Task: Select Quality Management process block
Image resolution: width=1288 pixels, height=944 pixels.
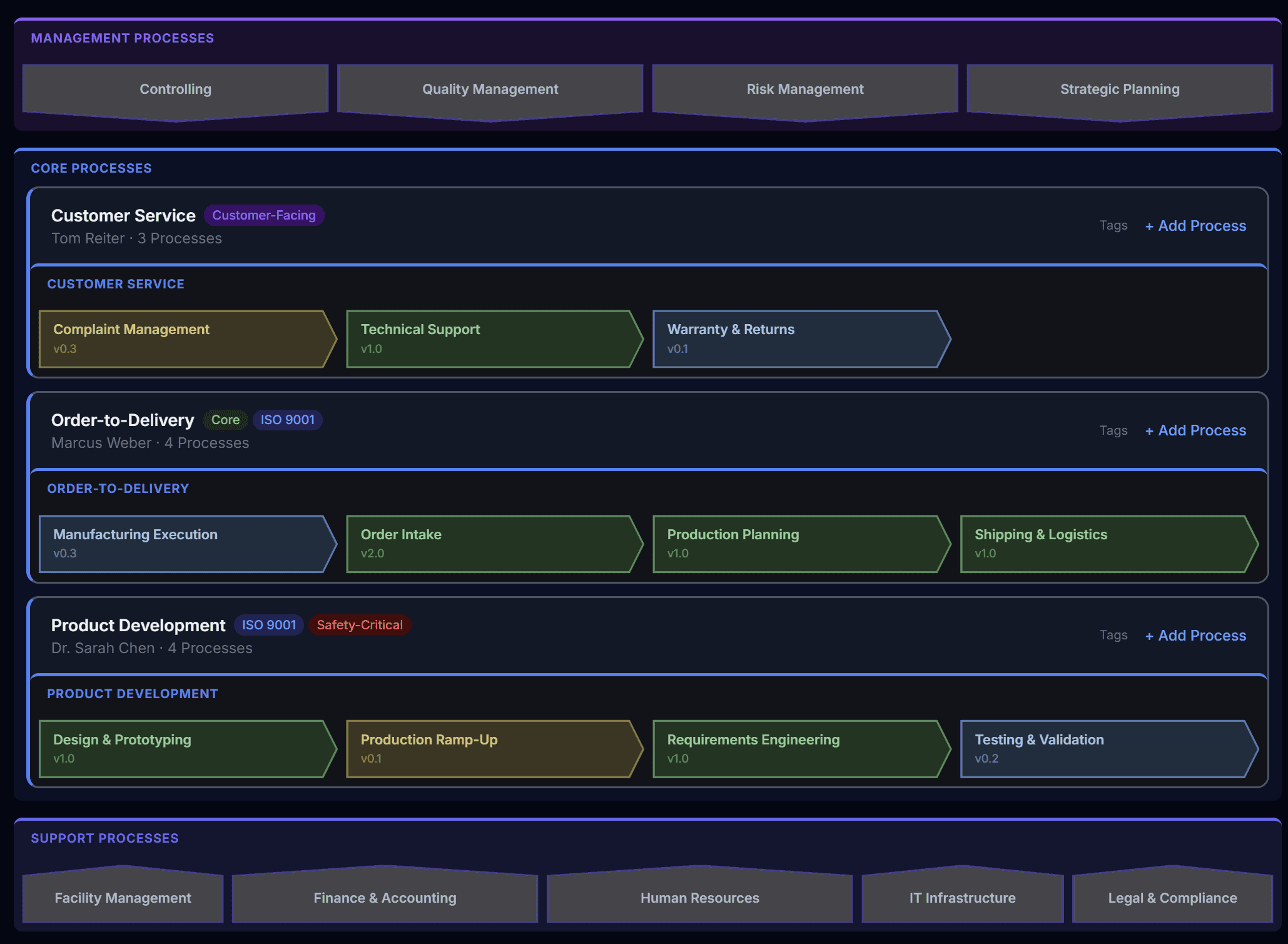Action: coord(490,89)
